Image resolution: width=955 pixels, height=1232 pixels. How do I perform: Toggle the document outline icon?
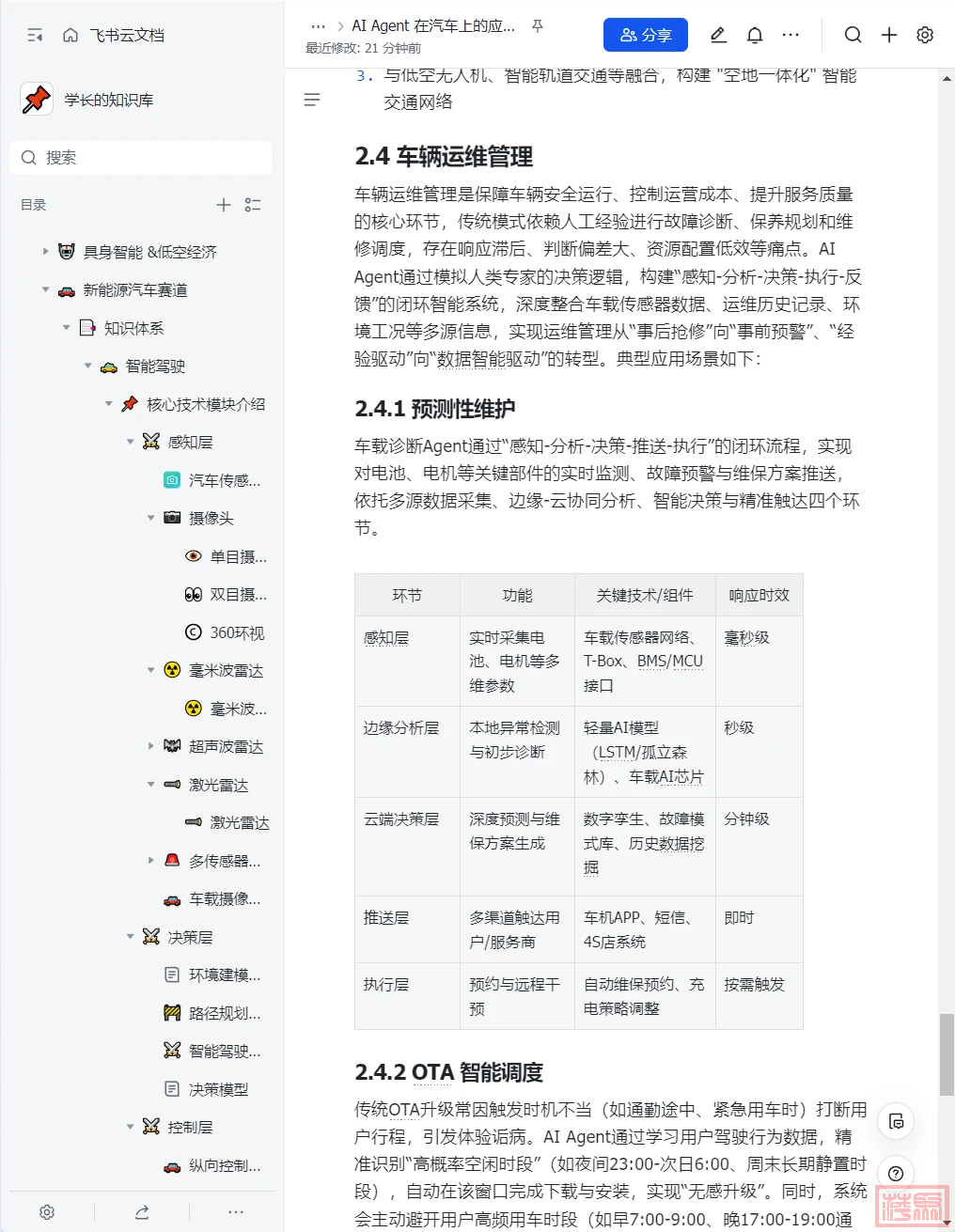click(x=312, y=100)
